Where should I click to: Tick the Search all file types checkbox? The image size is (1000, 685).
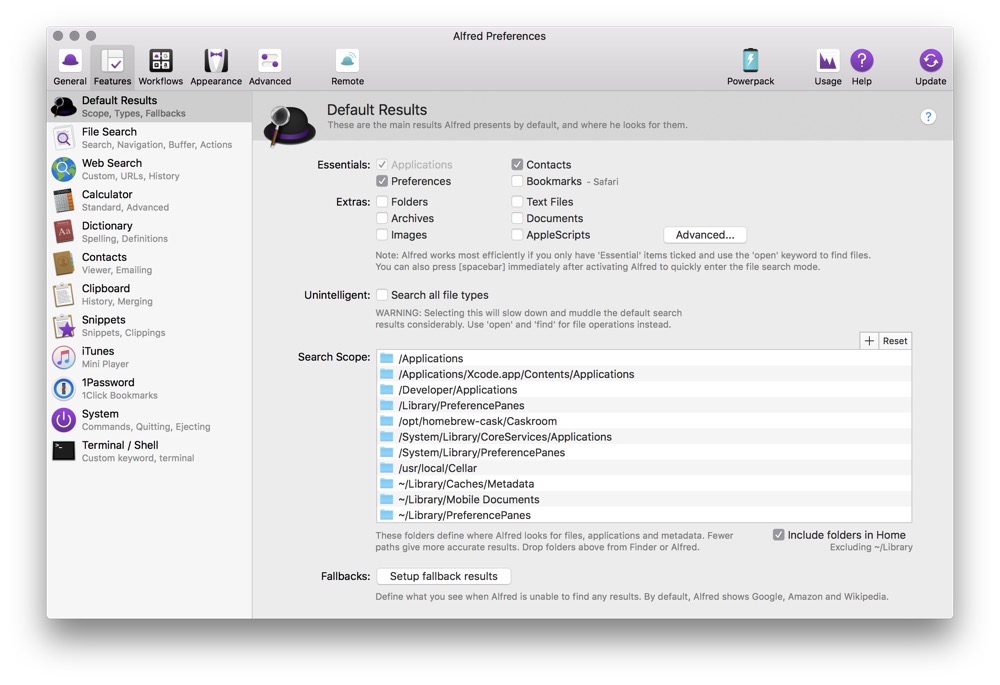coord(382,295)
